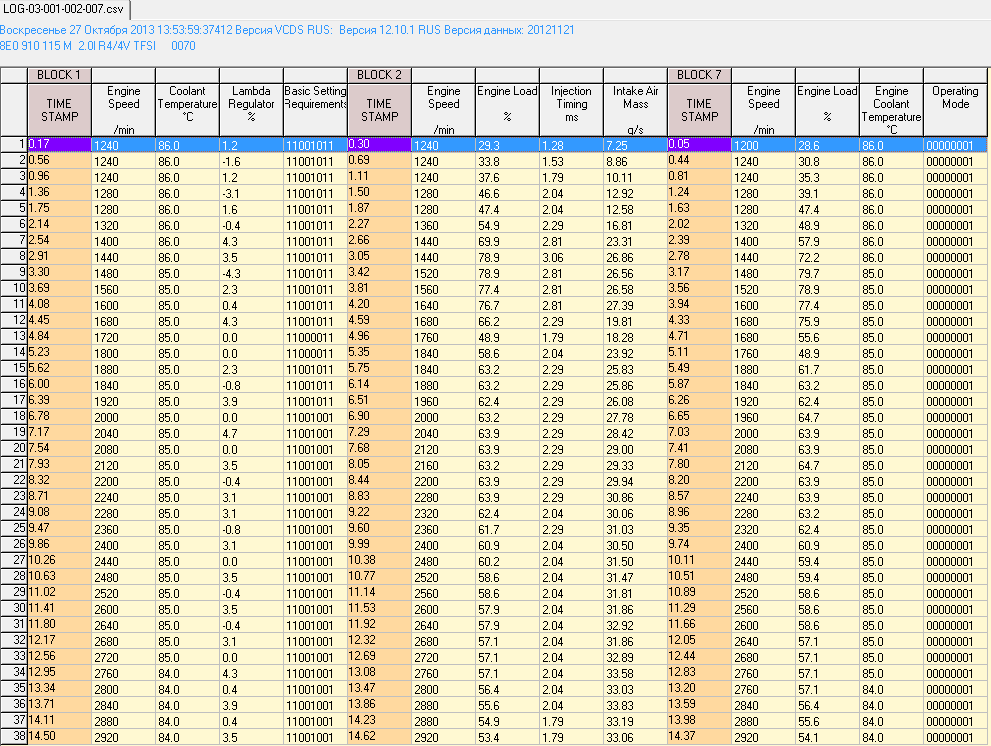Image resolution: width=991 pixels, height=746 pixels.
Task: Click the -4.3 lambda regulator cell
Action: click(251, 273)
